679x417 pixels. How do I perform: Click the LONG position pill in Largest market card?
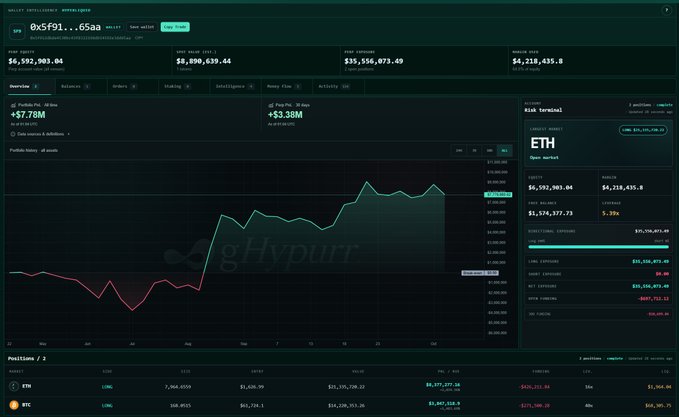pyautogui.click(x=643, y=130)
